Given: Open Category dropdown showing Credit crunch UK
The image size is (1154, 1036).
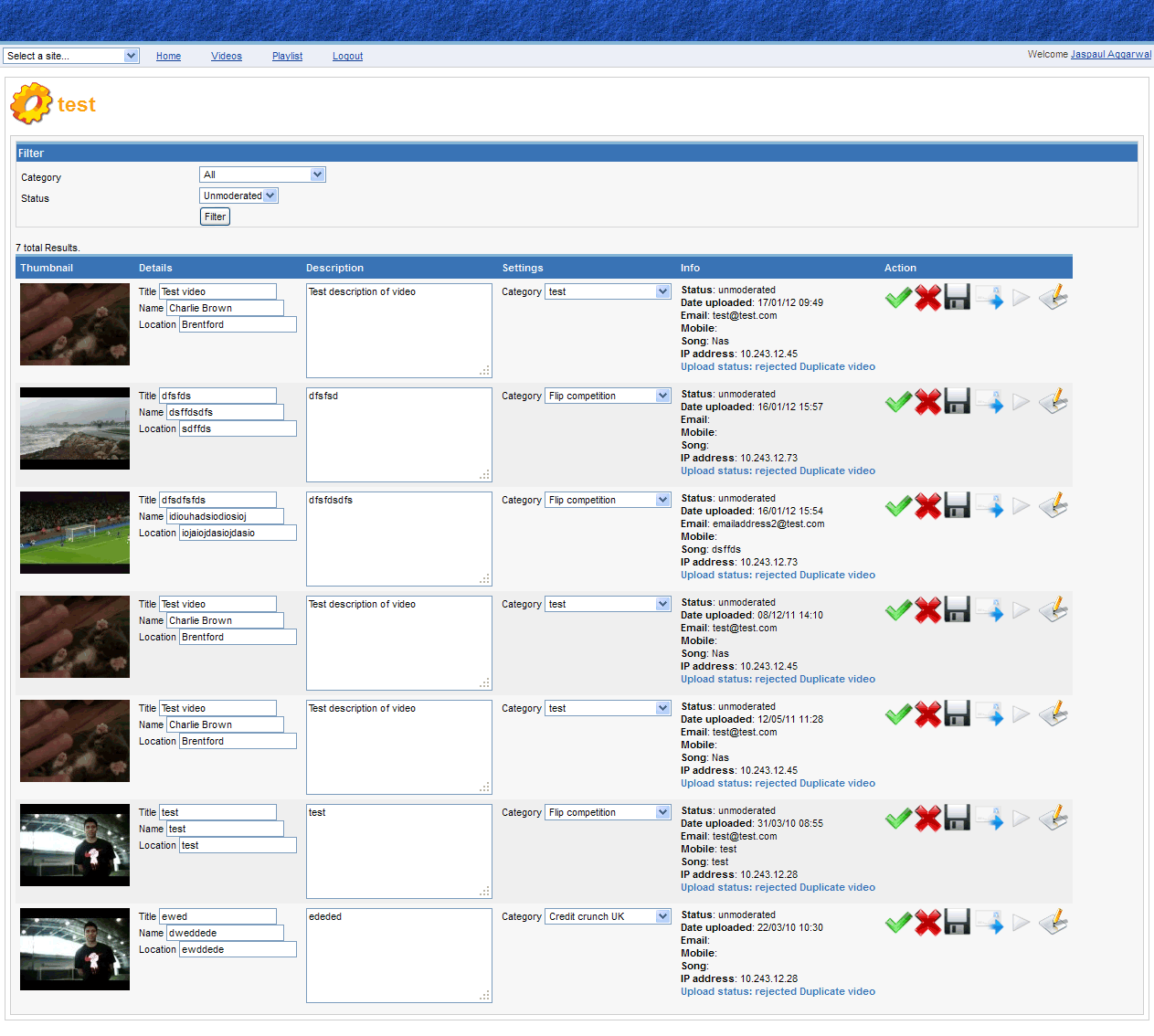Looking at the screenshot, I should click(609, 916).
